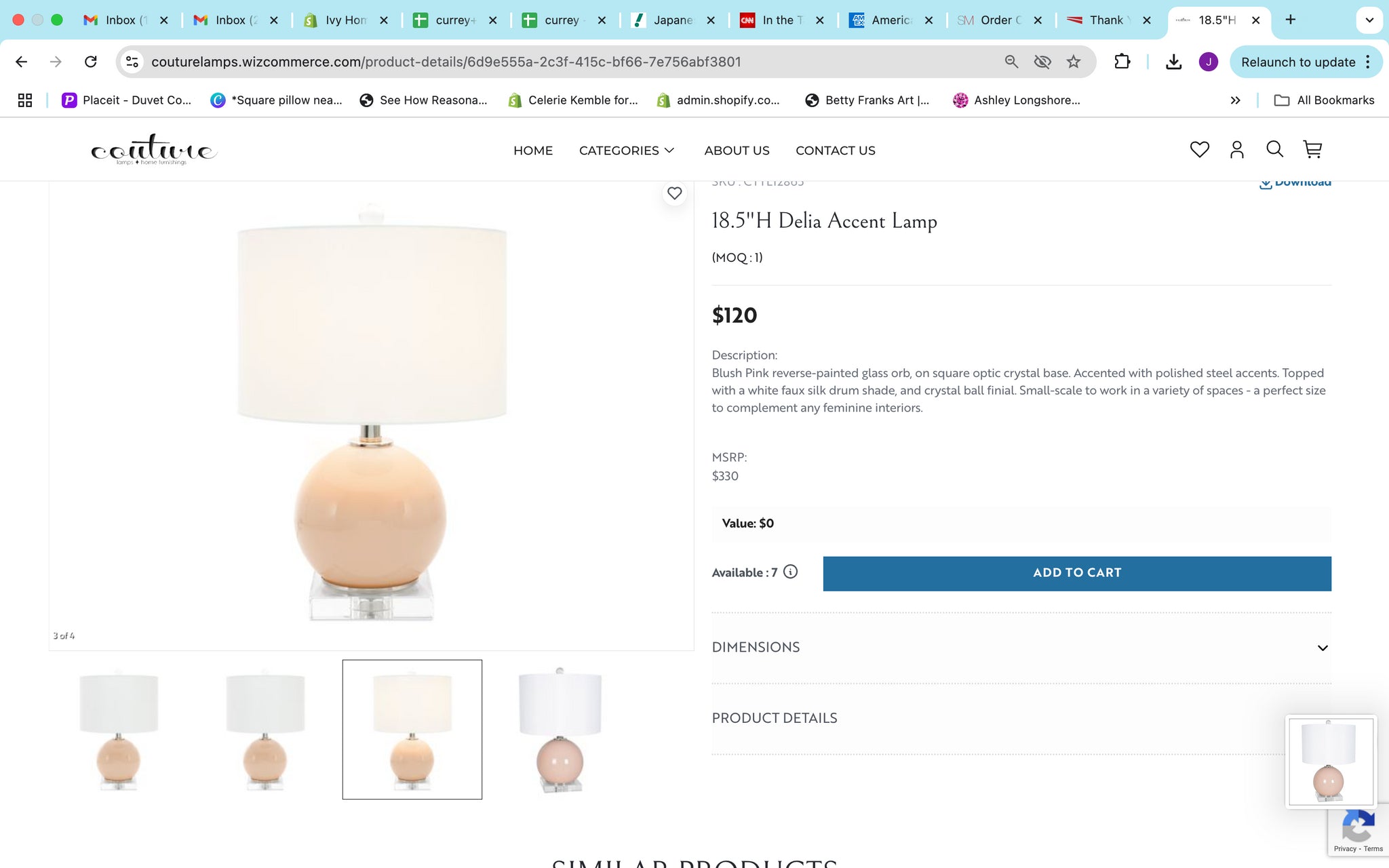Click the ADD TO CART button

(1076, 572)
